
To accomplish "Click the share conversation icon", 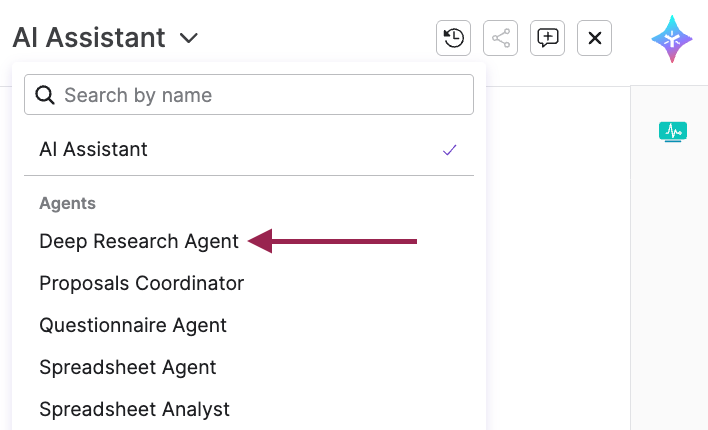I will [x=501, y=38].
